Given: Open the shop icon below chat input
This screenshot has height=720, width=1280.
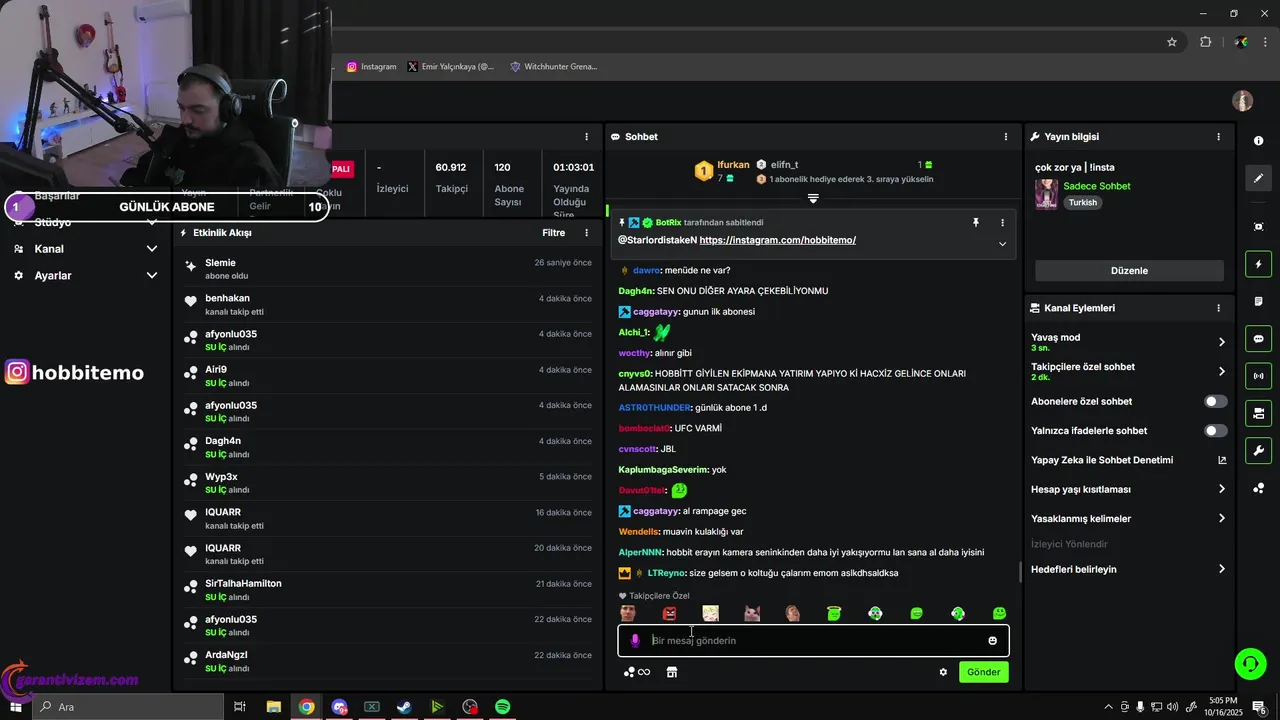Looking at the screenshot, I should point(672,672).
